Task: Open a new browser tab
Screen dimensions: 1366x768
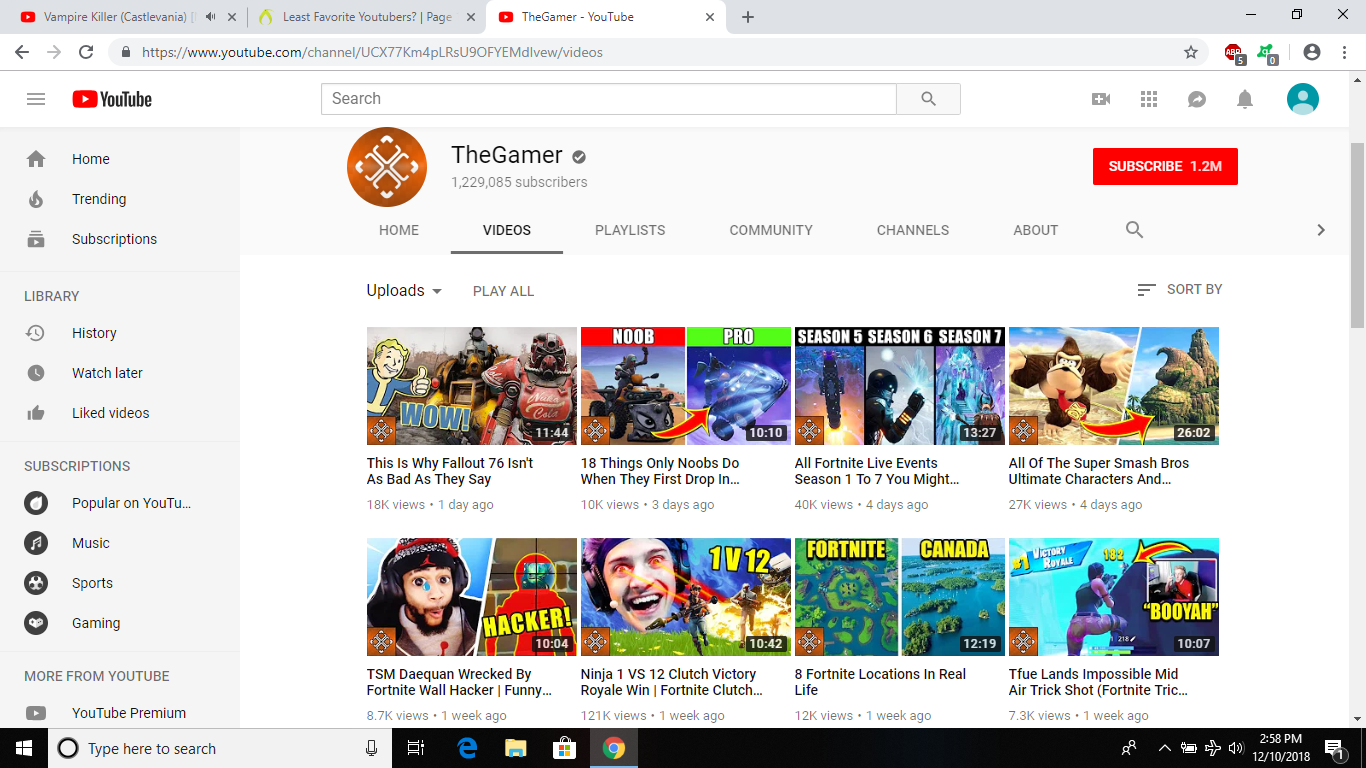Action: click(748, 17)
